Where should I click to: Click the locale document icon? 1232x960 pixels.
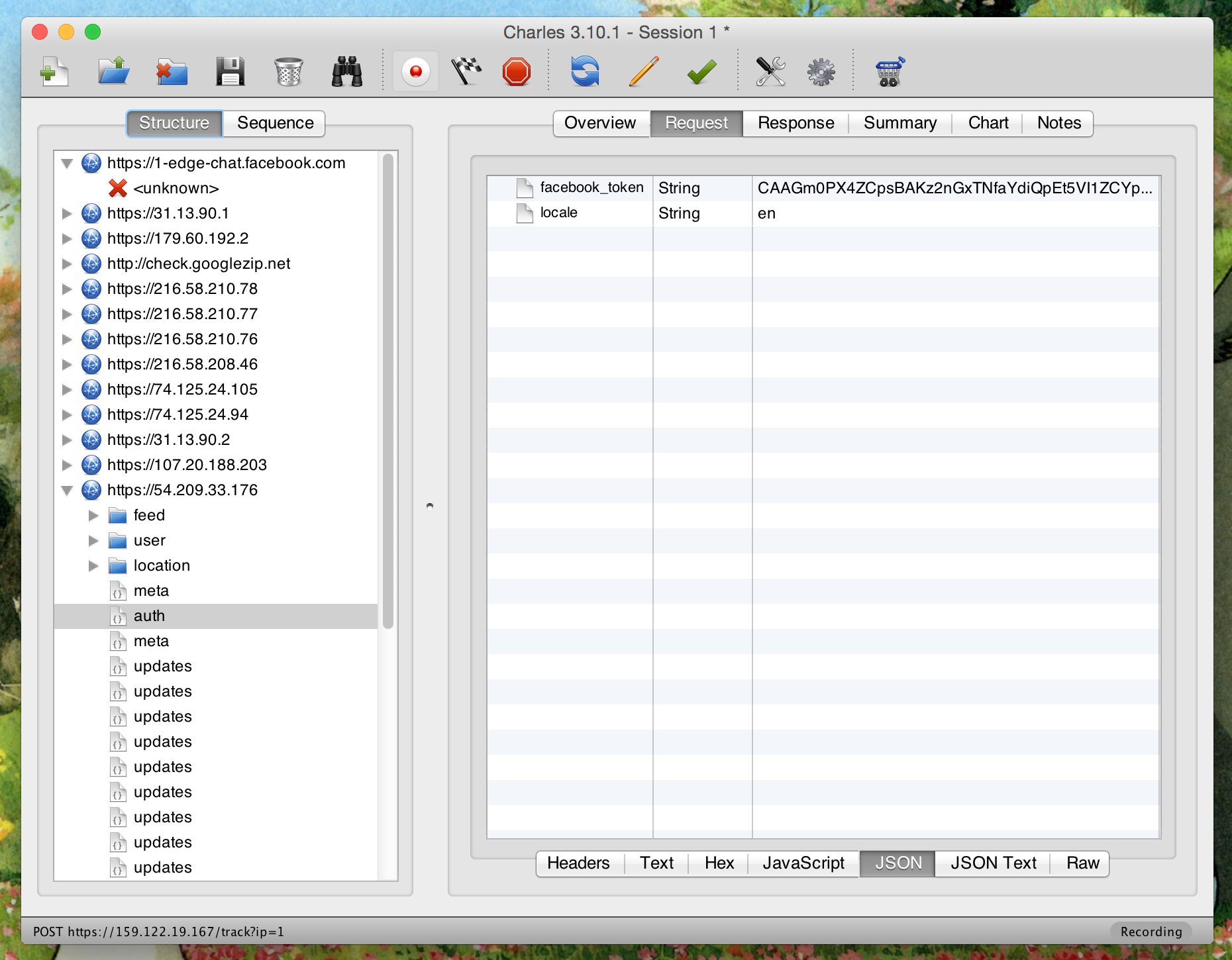(x=525, y=213)
